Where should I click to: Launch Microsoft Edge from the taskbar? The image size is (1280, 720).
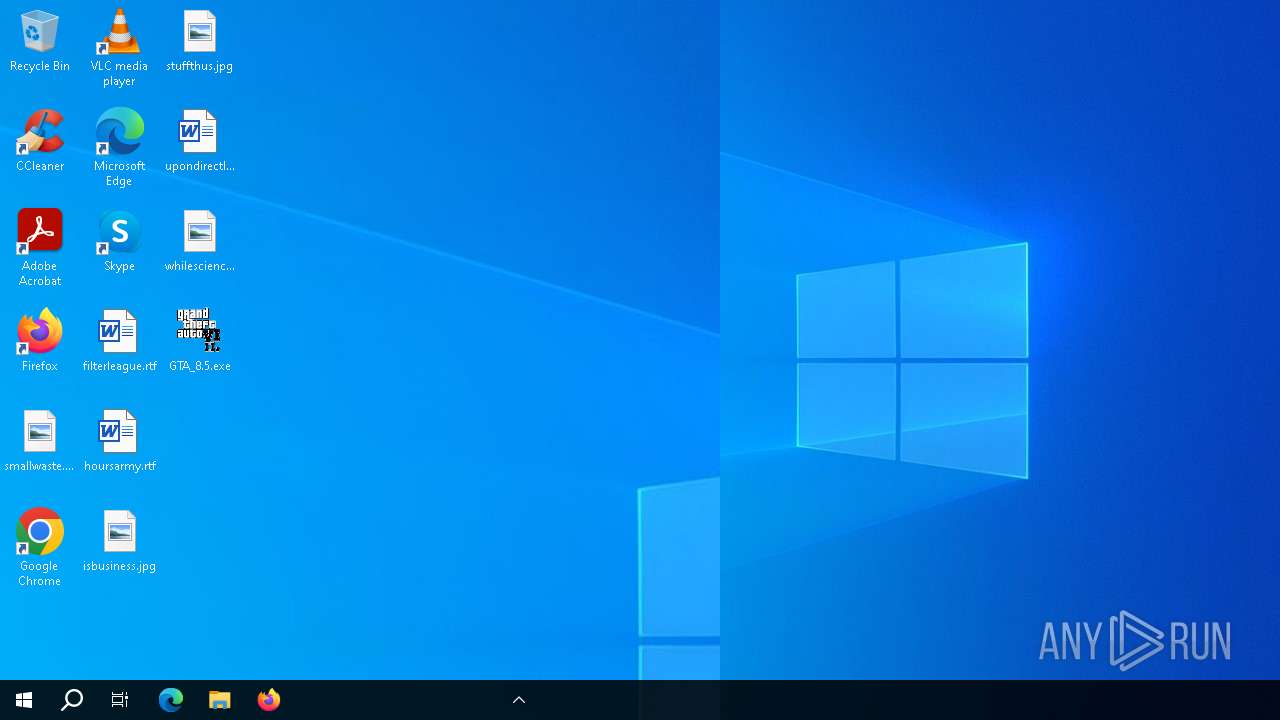171,700
